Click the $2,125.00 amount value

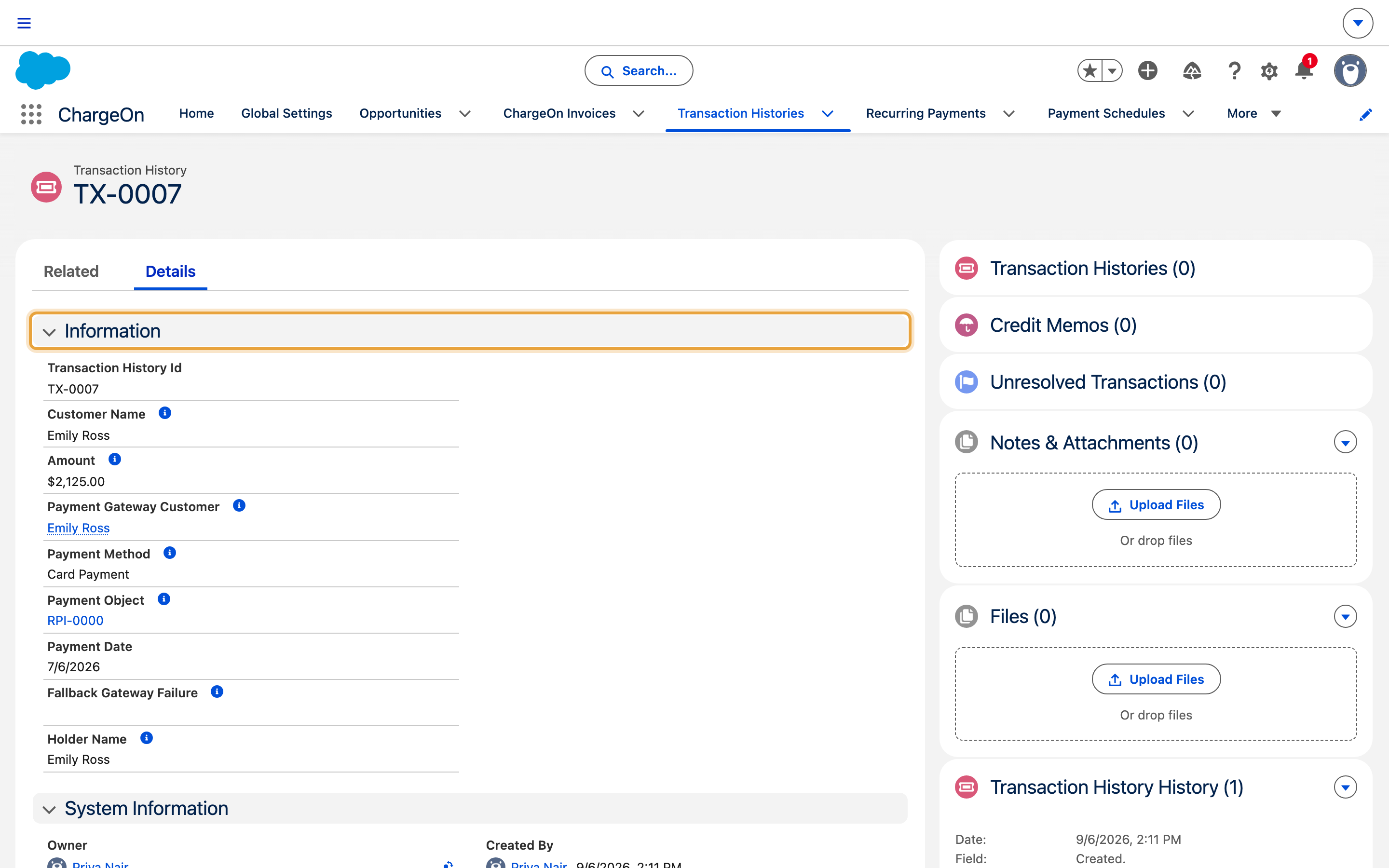pyautogui.click(x=76, y=482)
